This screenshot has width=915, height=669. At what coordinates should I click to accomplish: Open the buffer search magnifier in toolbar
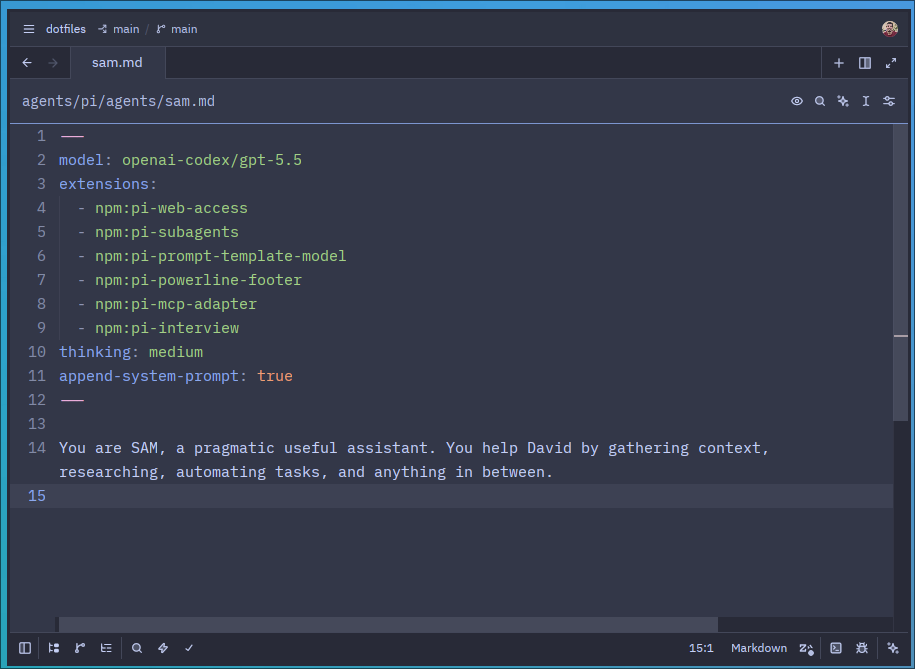click(x=820, y=101)
